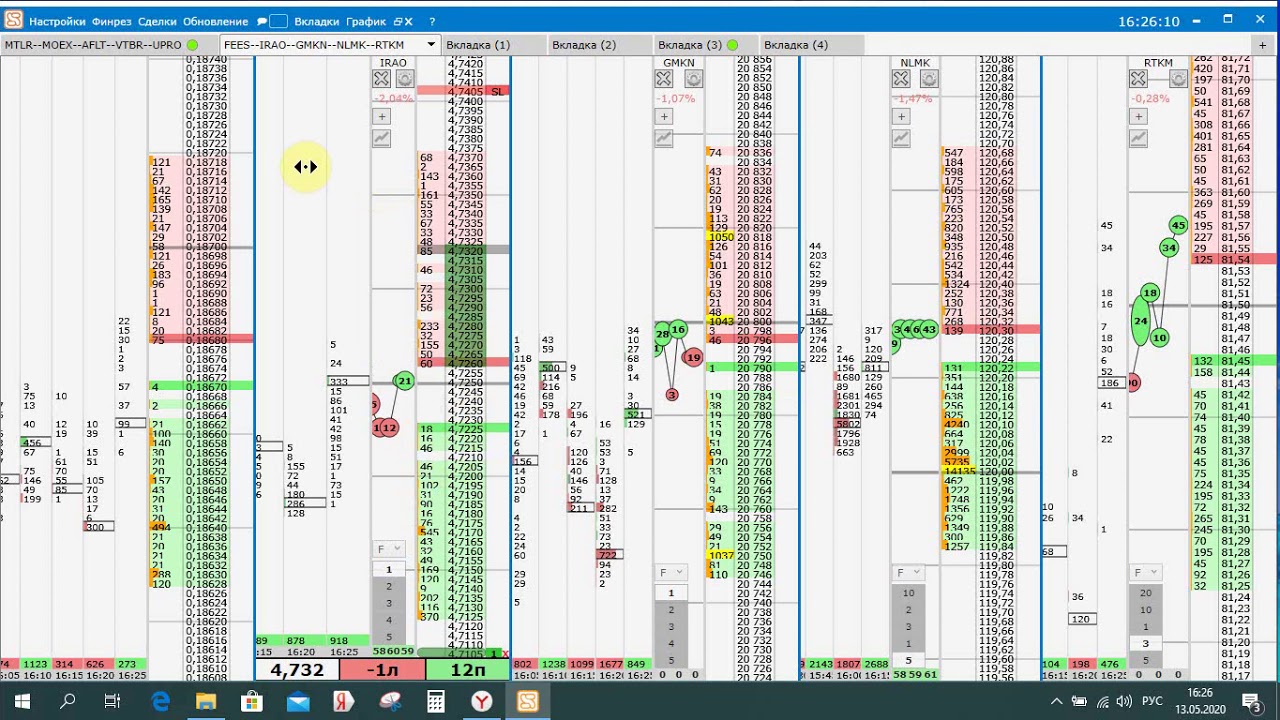This screenshot has height=720, width=1280.
Task: Open the Сделки menu
Action: tap(157, 21)
